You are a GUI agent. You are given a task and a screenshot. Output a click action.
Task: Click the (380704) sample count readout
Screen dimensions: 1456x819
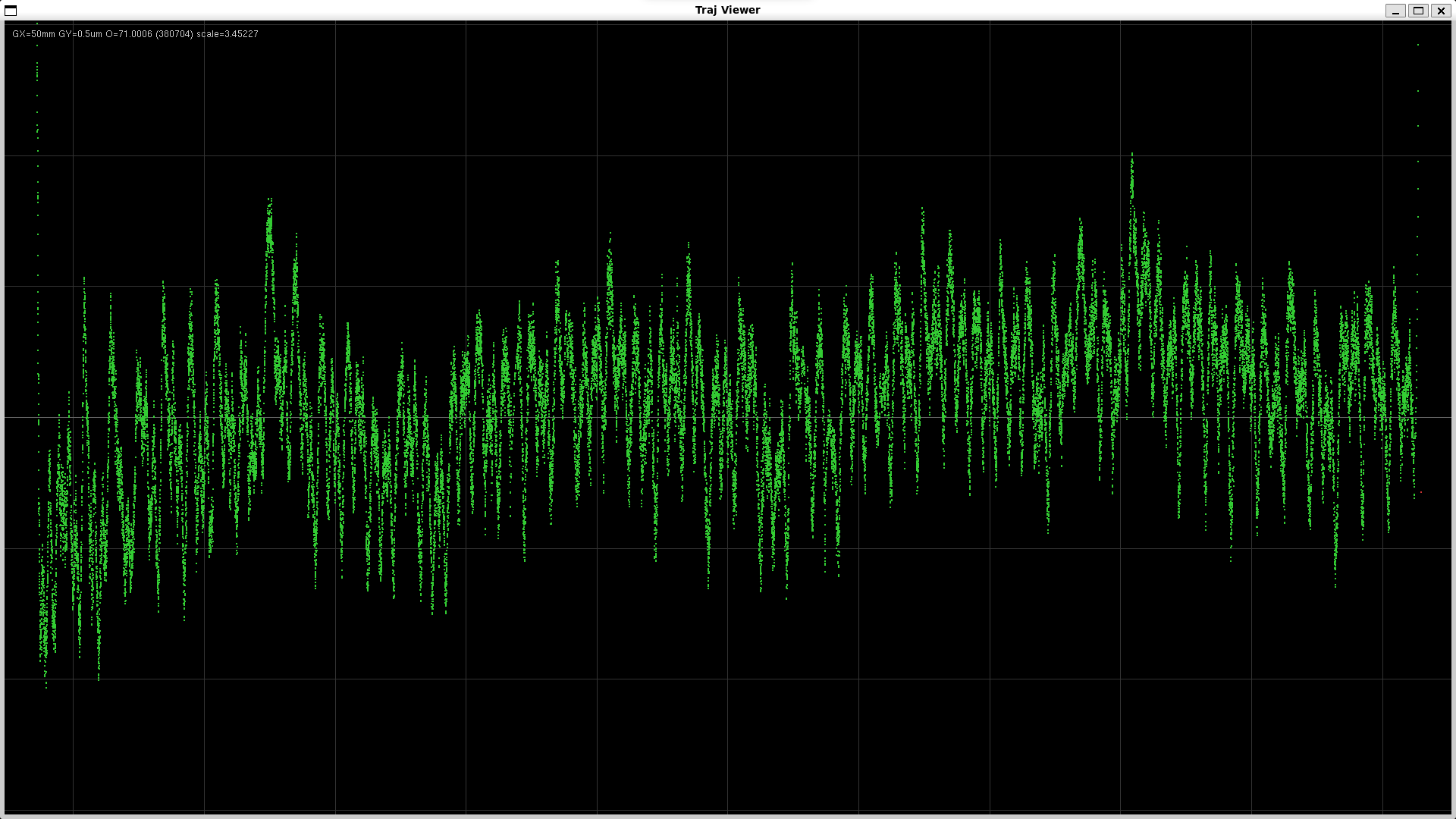[x=174, y=34]
